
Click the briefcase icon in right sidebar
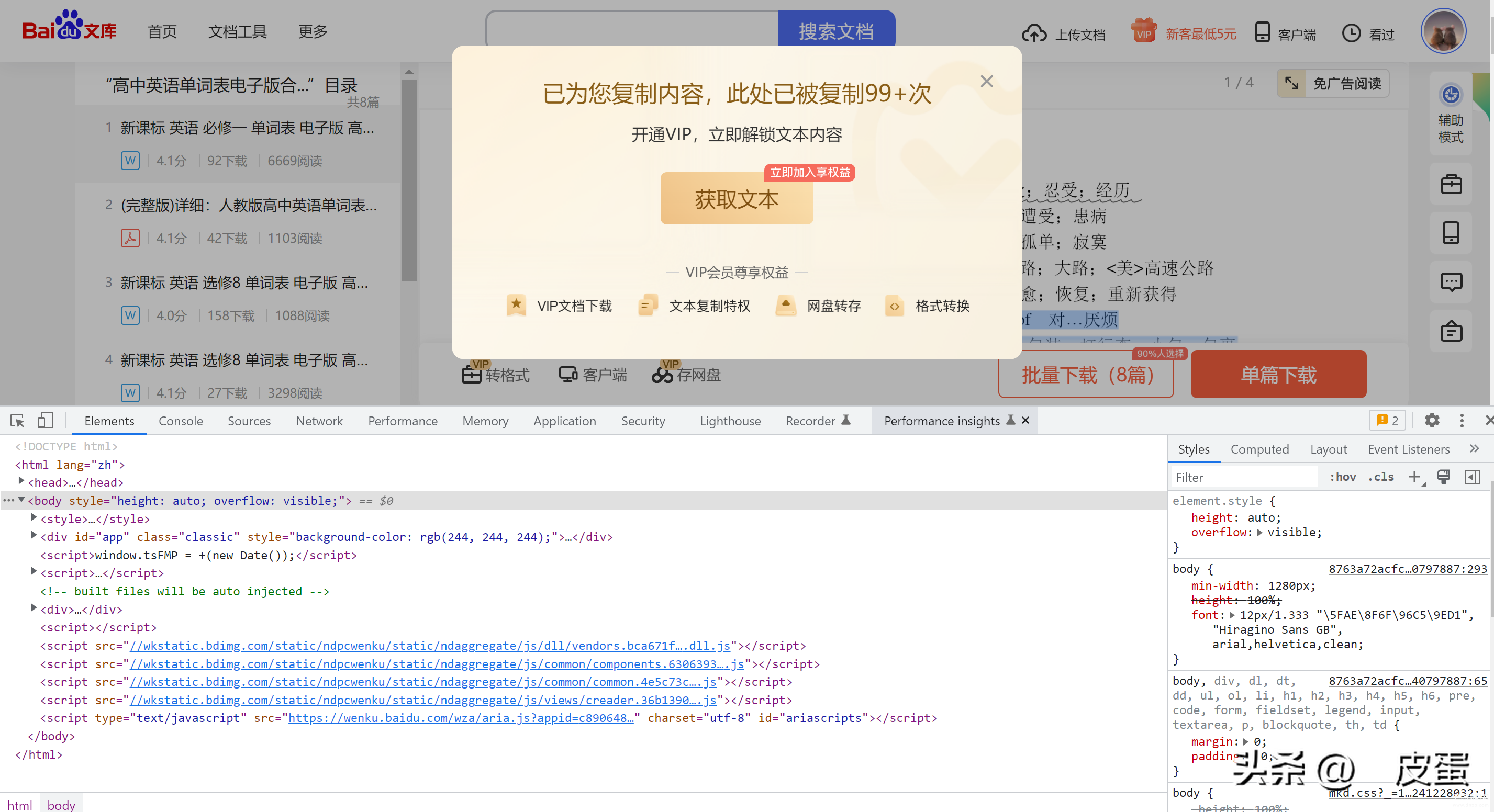[x=1451, y=185]
